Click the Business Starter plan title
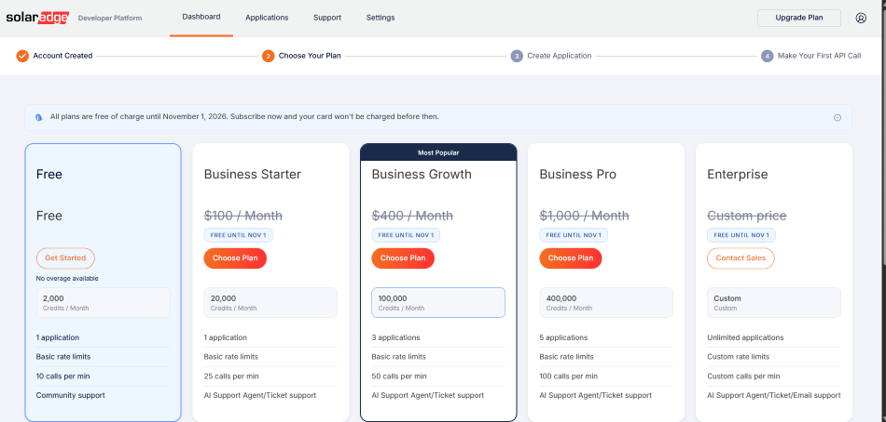This screenshot has height=422, width=886. pos(253,175)
